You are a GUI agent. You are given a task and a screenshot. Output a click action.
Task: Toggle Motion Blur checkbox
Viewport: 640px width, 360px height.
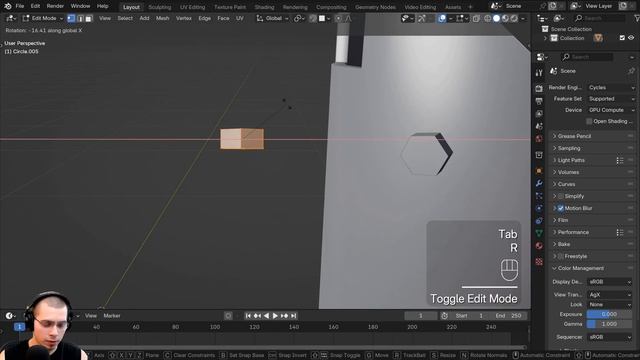coord(561,208)
